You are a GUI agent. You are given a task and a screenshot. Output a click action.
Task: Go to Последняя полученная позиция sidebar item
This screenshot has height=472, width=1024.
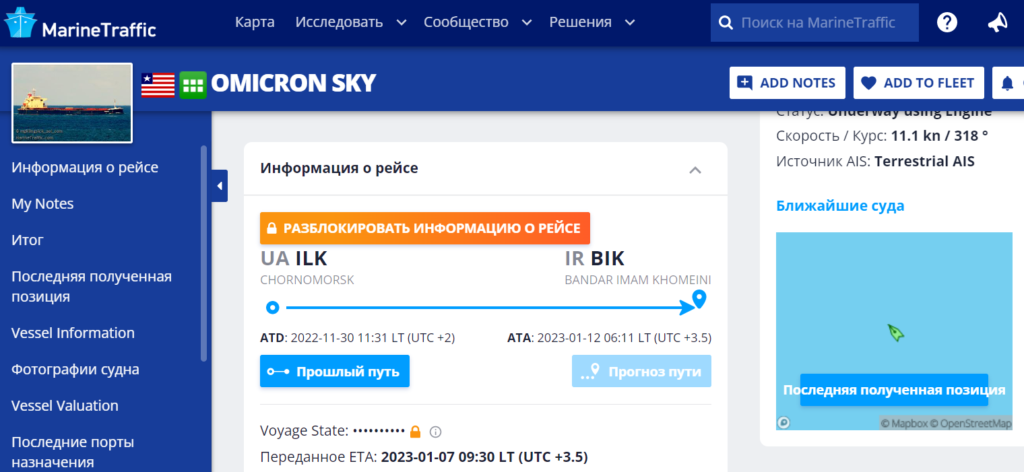tap(91, 287)
